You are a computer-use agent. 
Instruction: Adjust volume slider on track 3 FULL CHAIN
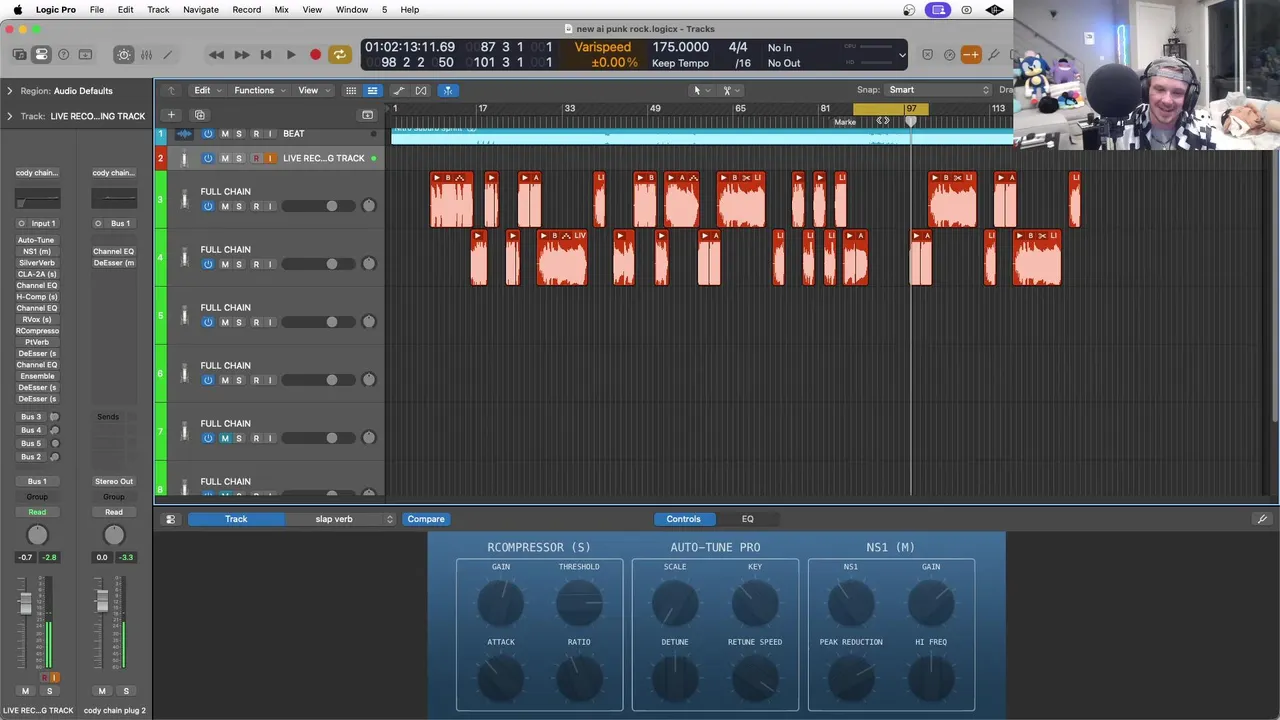click(317, 206)
